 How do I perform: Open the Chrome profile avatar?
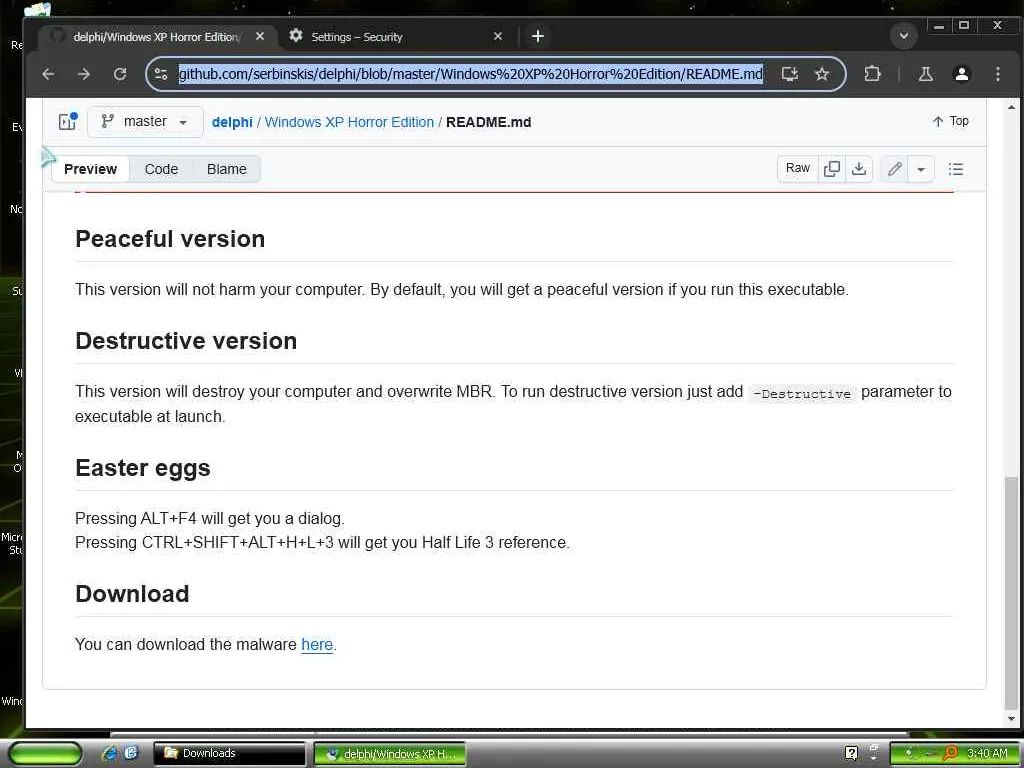(x=961, y=74)
